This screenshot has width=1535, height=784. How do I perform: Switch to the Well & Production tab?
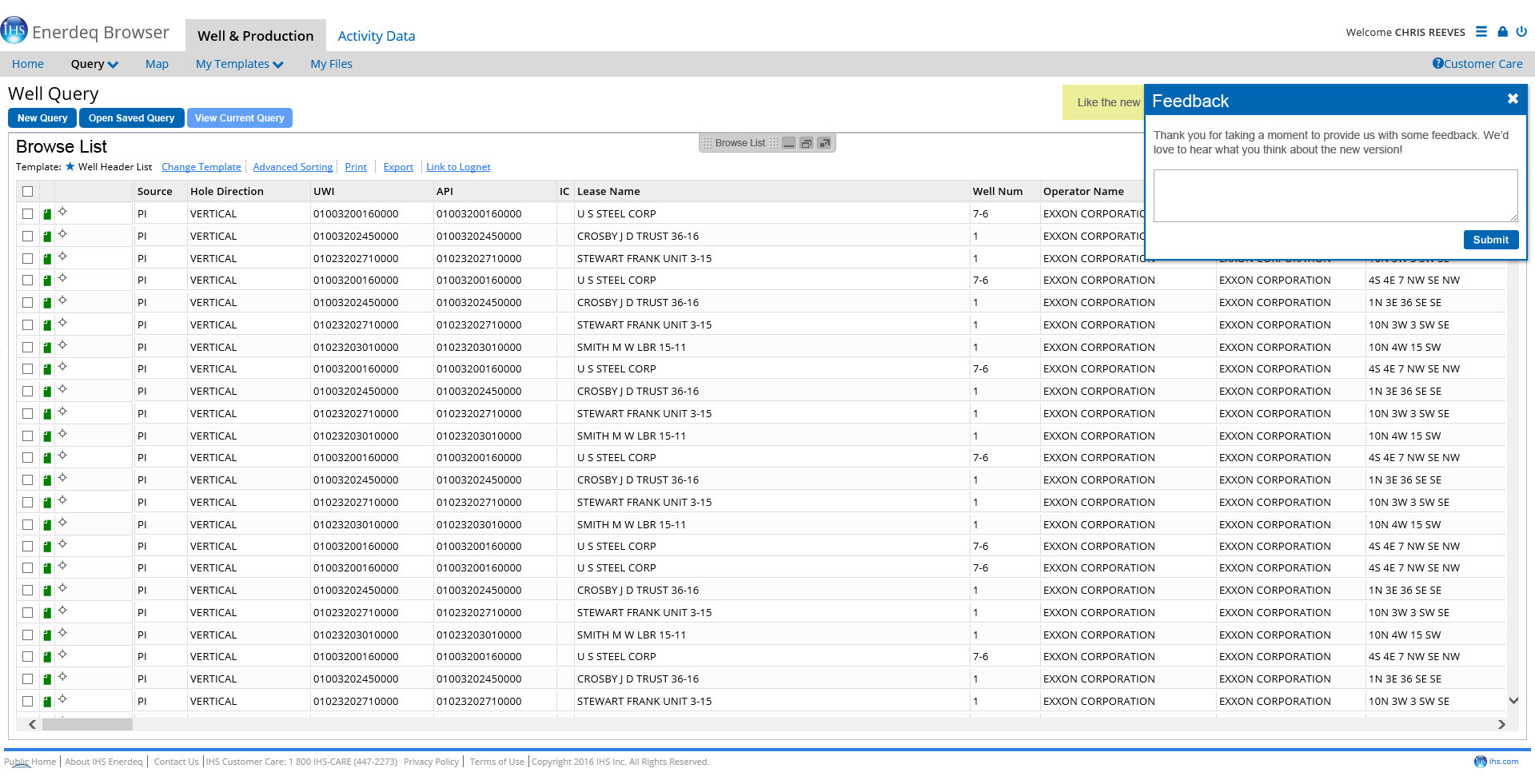click(x=256, y=36)
